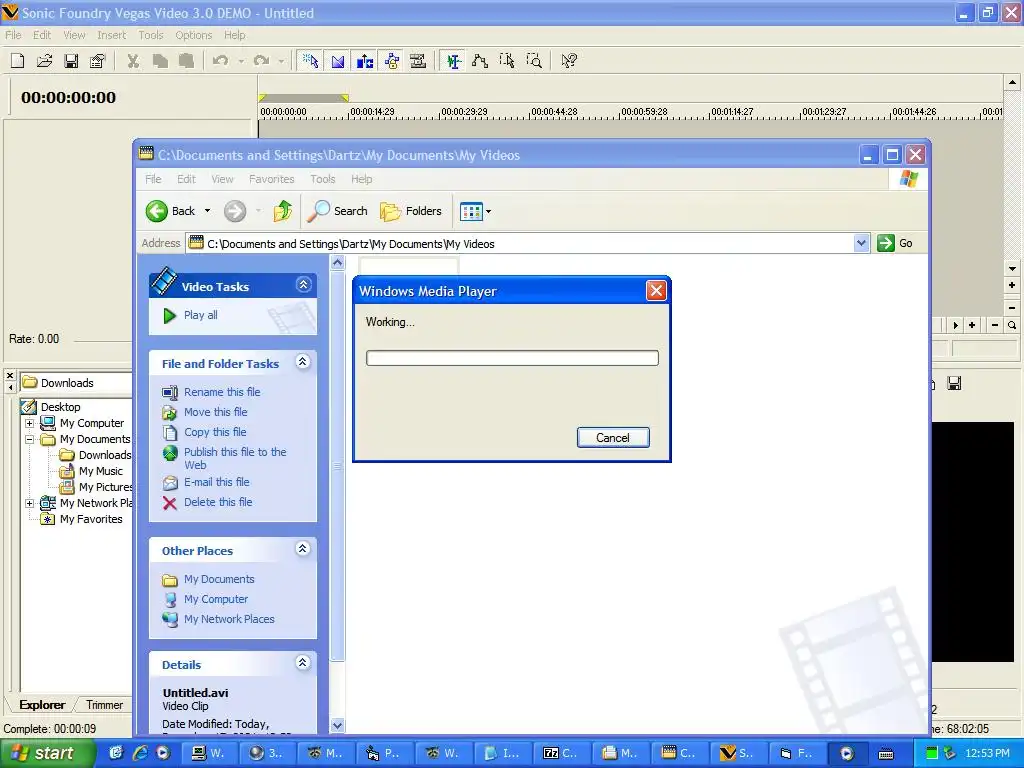Zoom out track height with minus button
This screenshot has width=1024, height=768.
[x=1012, y=307]
